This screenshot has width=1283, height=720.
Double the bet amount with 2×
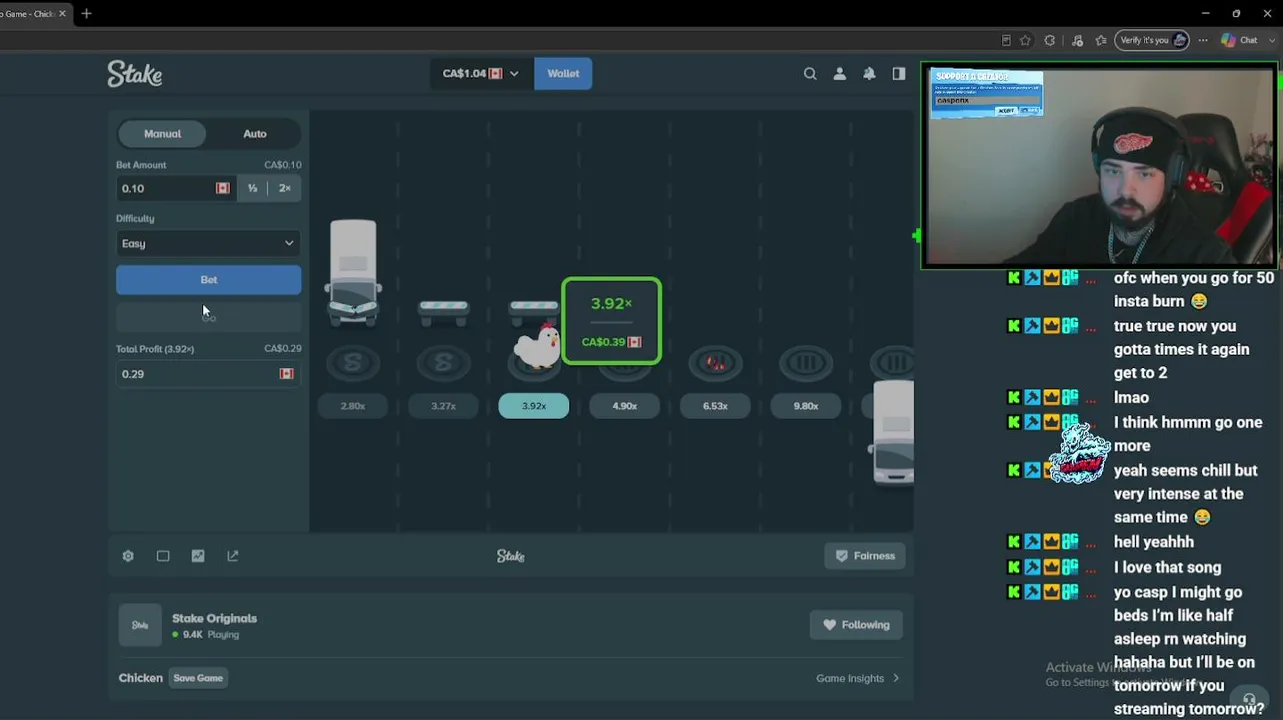(x=285, y=188)
